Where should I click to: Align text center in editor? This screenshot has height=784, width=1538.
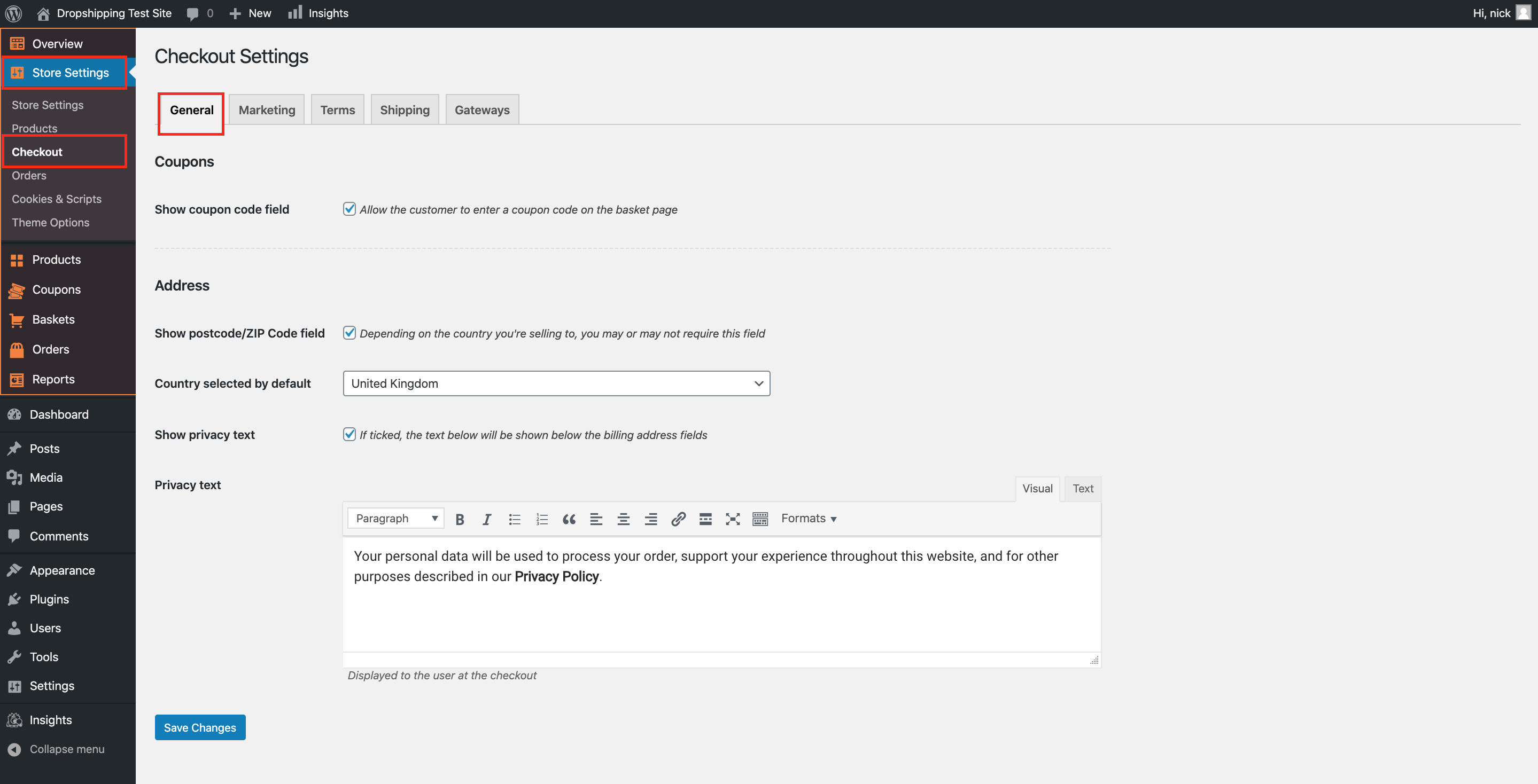(623, 519)
